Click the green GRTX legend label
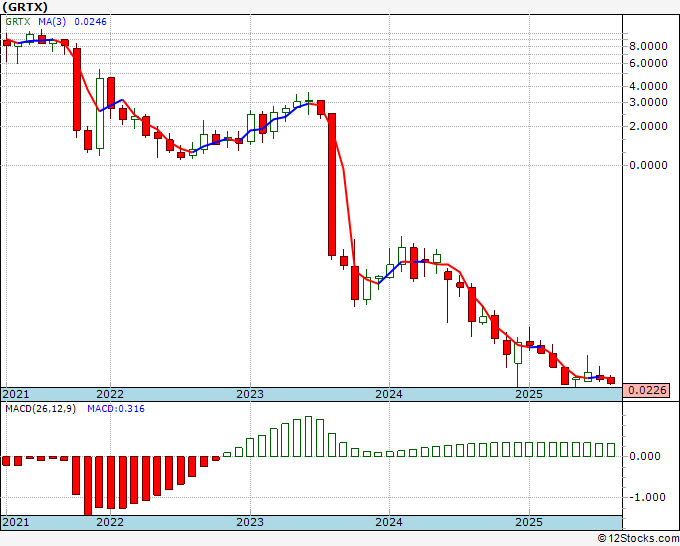This screenshot has width=680, height=546. (18, 21)
